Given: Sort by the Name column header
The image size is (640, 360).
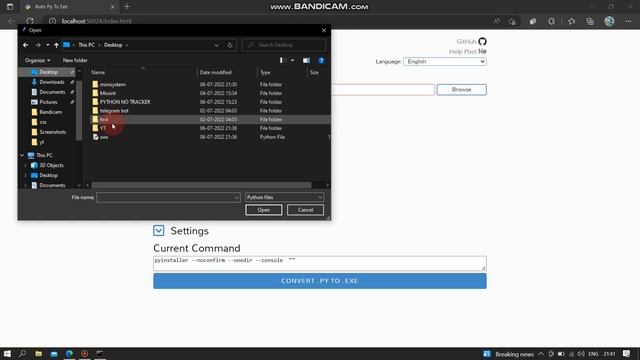Looking at the screenshot, I should (x=143, y=72).
